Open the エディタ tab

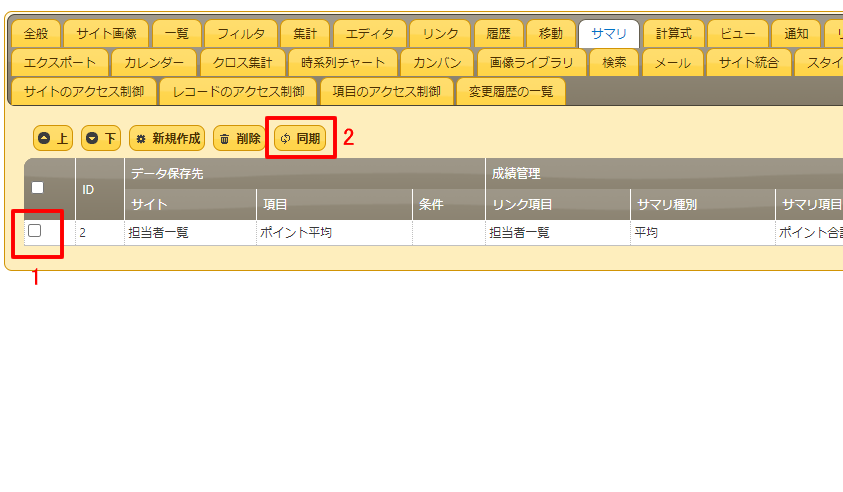tap(369, 34)
